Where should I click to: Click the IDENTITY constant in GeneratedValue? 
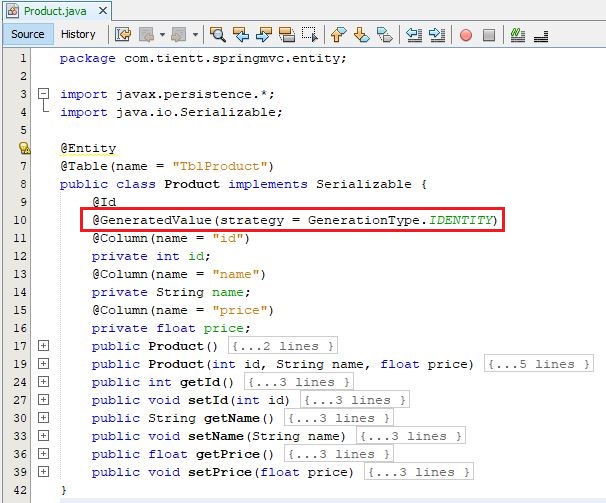click(461, 220)
